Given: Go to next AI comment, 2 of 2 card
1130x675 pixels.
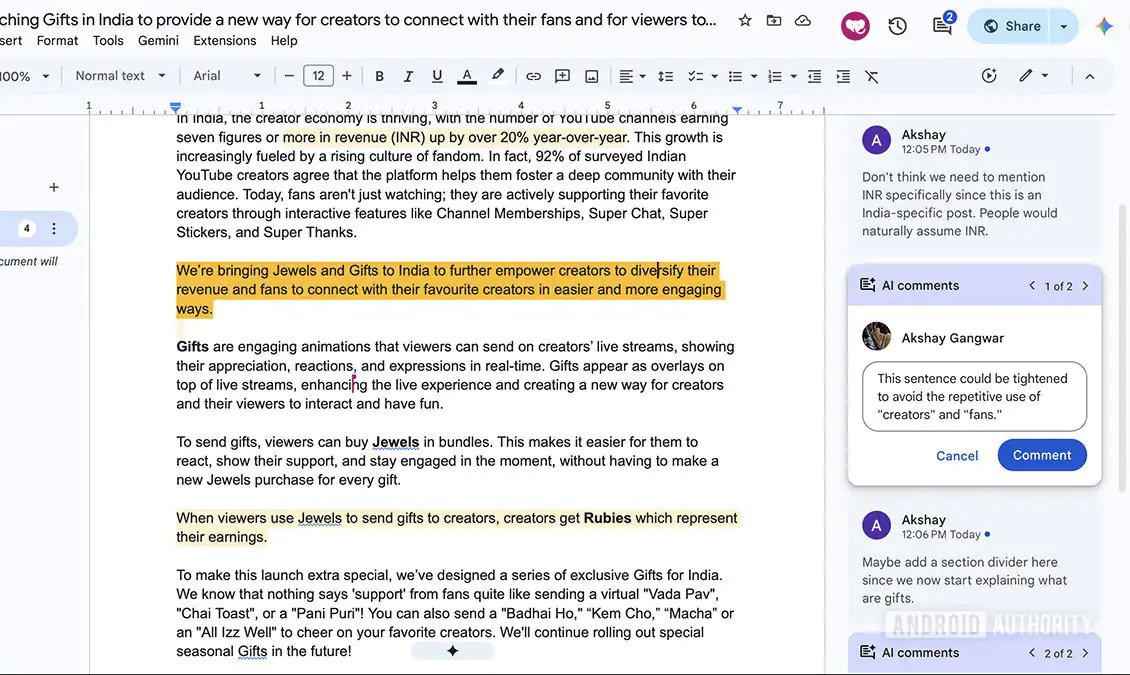Looking at the screenshot, I should pos(1085,653).
